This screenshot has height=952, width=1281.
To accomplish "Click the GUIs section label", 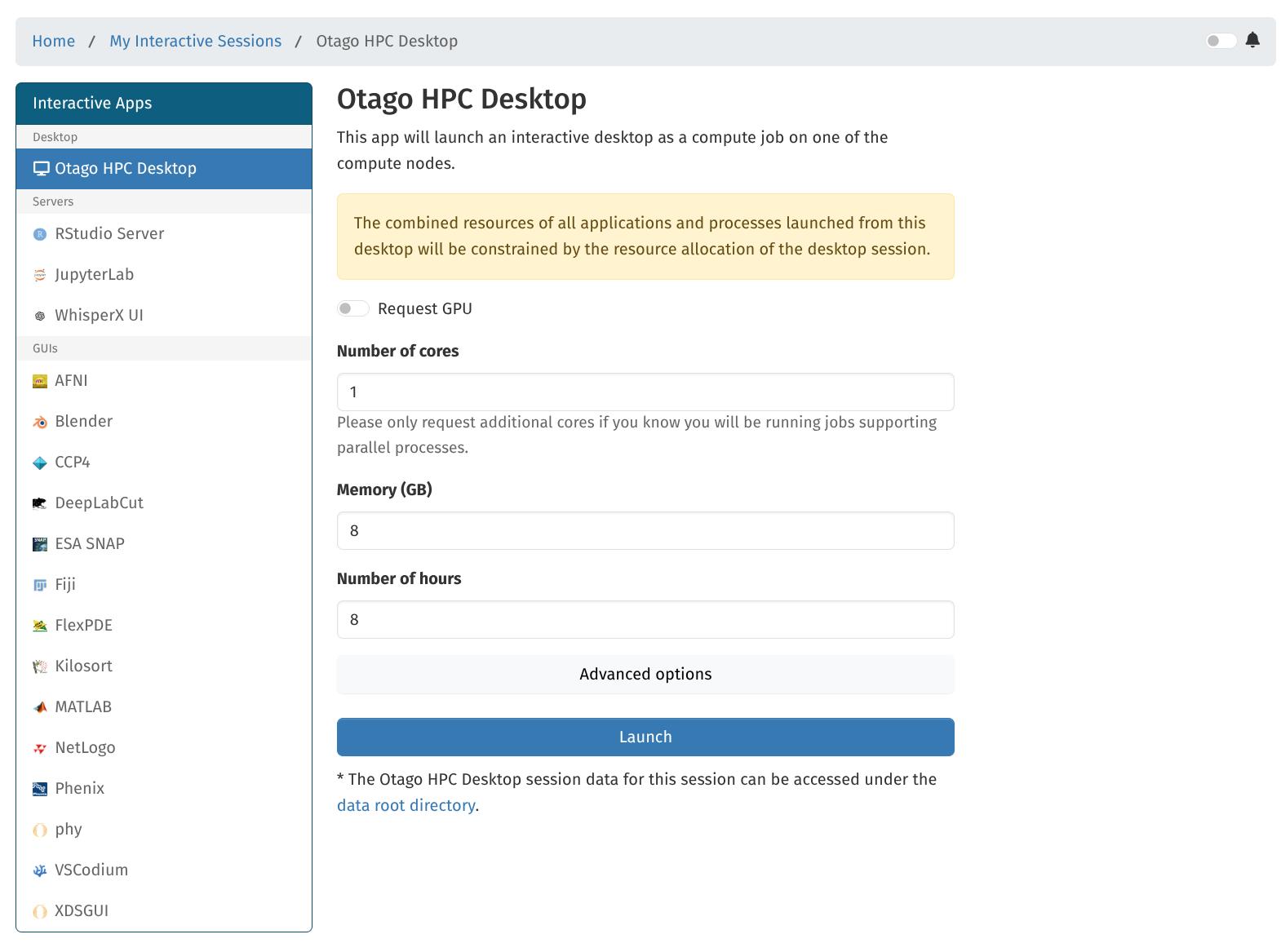I will click(x=45, y=348).
